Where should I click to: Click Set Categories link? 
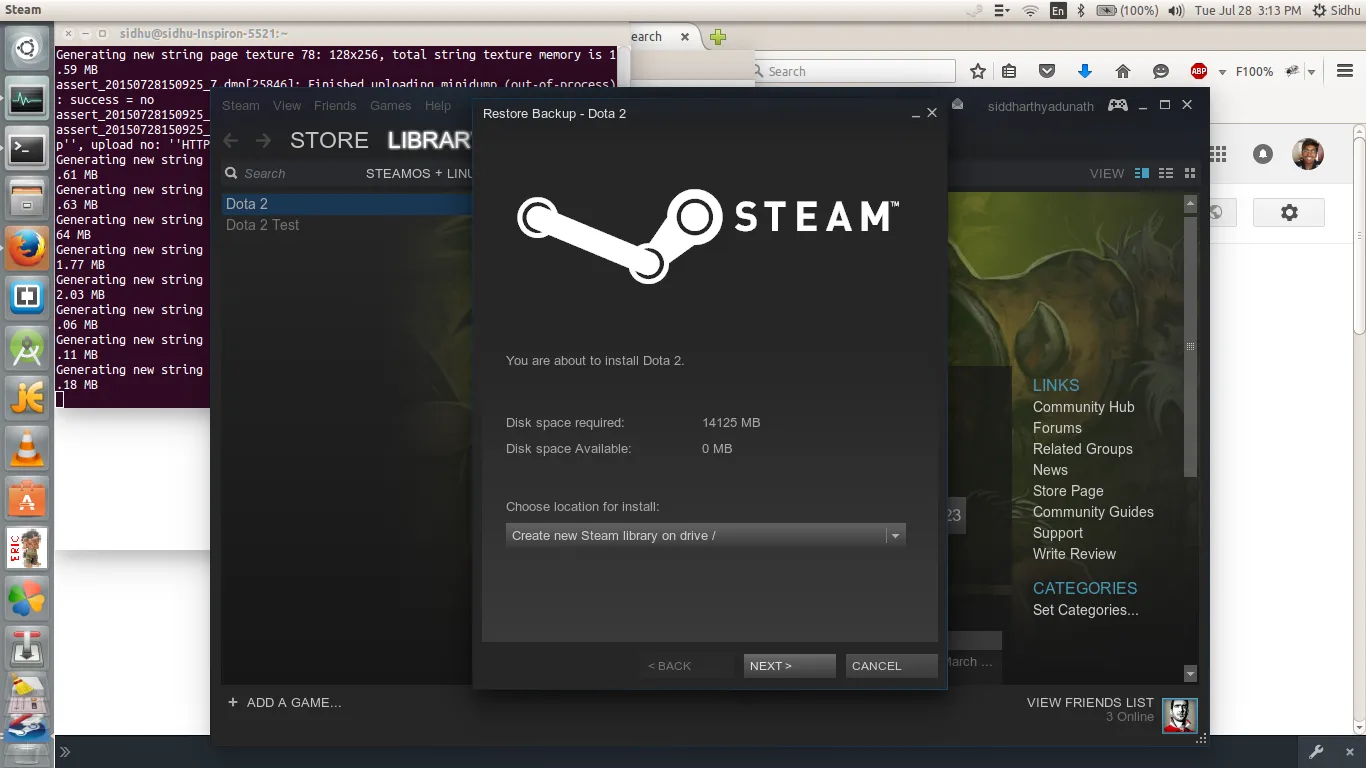1086,610
